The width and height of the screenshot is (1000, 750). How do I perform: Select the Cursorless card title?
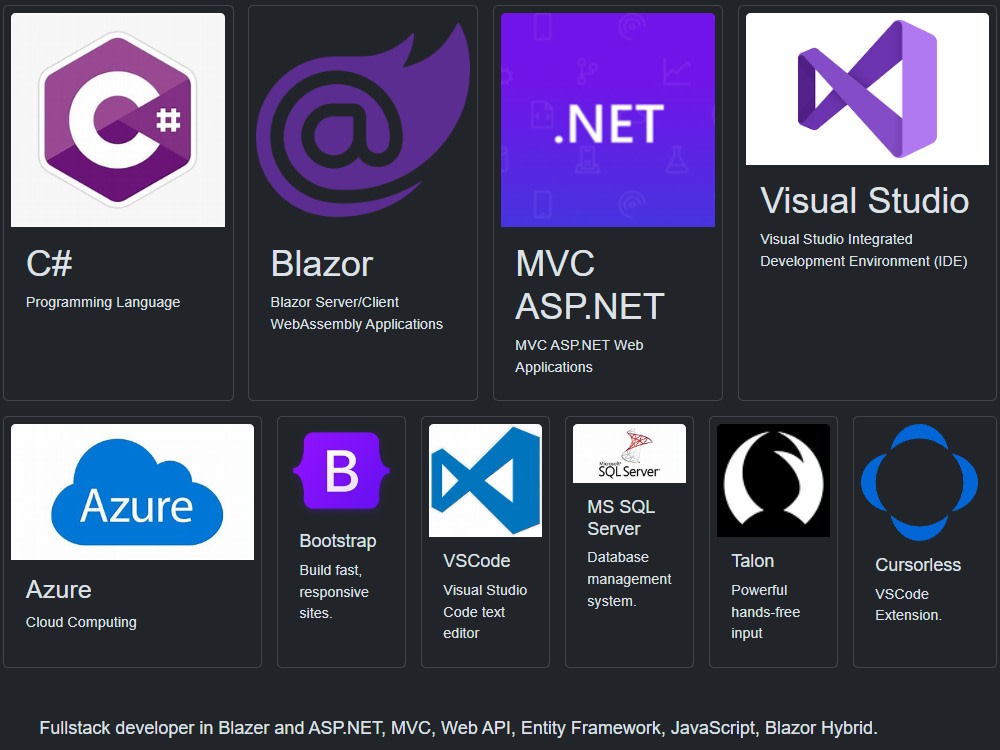coord(918,564)
